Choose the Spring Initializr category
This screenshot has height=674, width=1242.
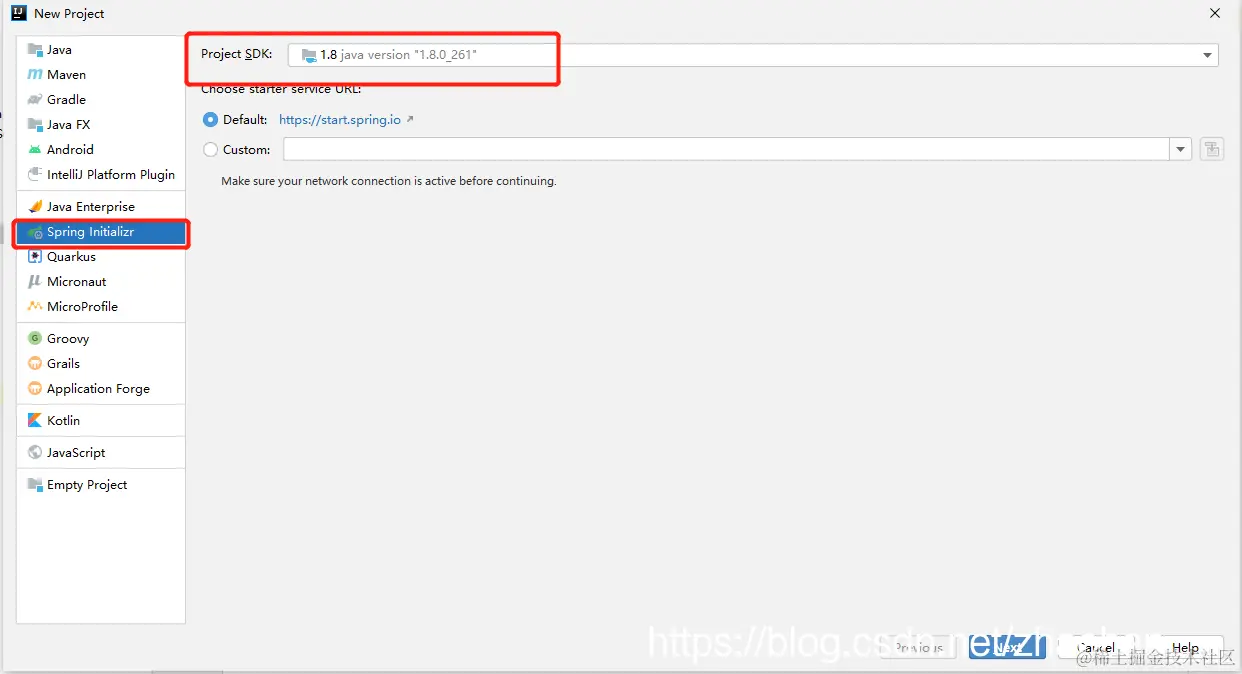[101, 232]
